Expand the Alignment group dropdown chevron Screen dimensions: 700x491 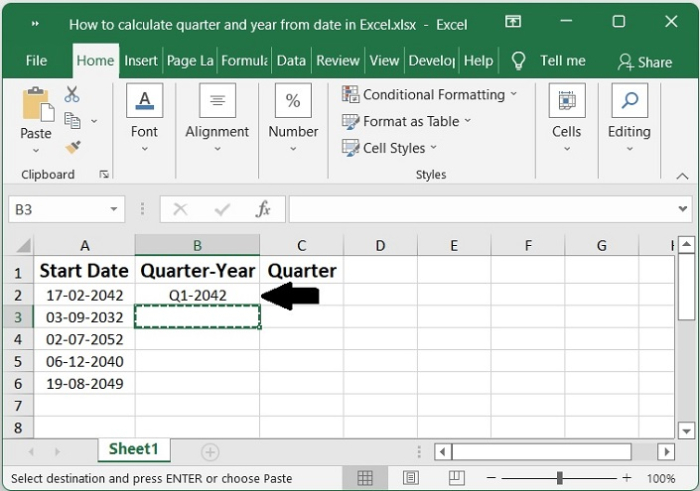[217, 149]
